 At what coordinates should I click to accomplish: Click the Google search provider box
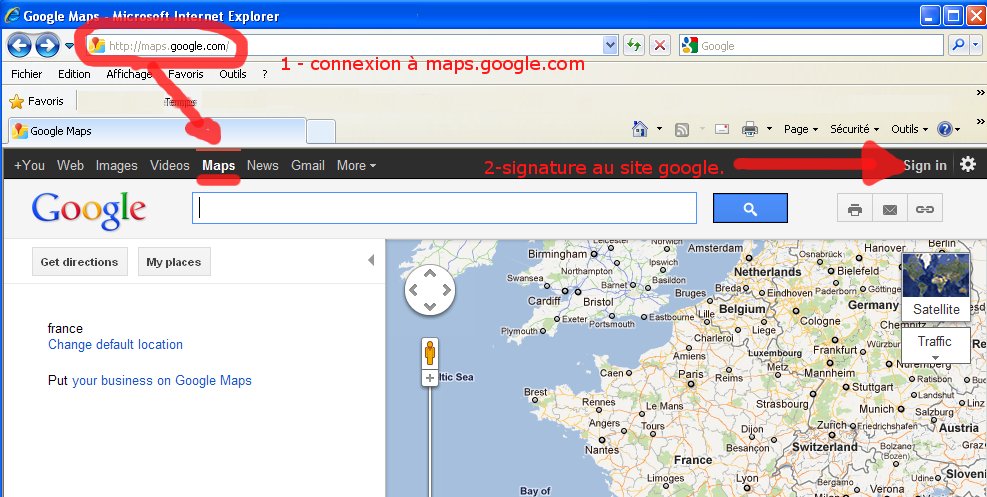click(811, 45)
